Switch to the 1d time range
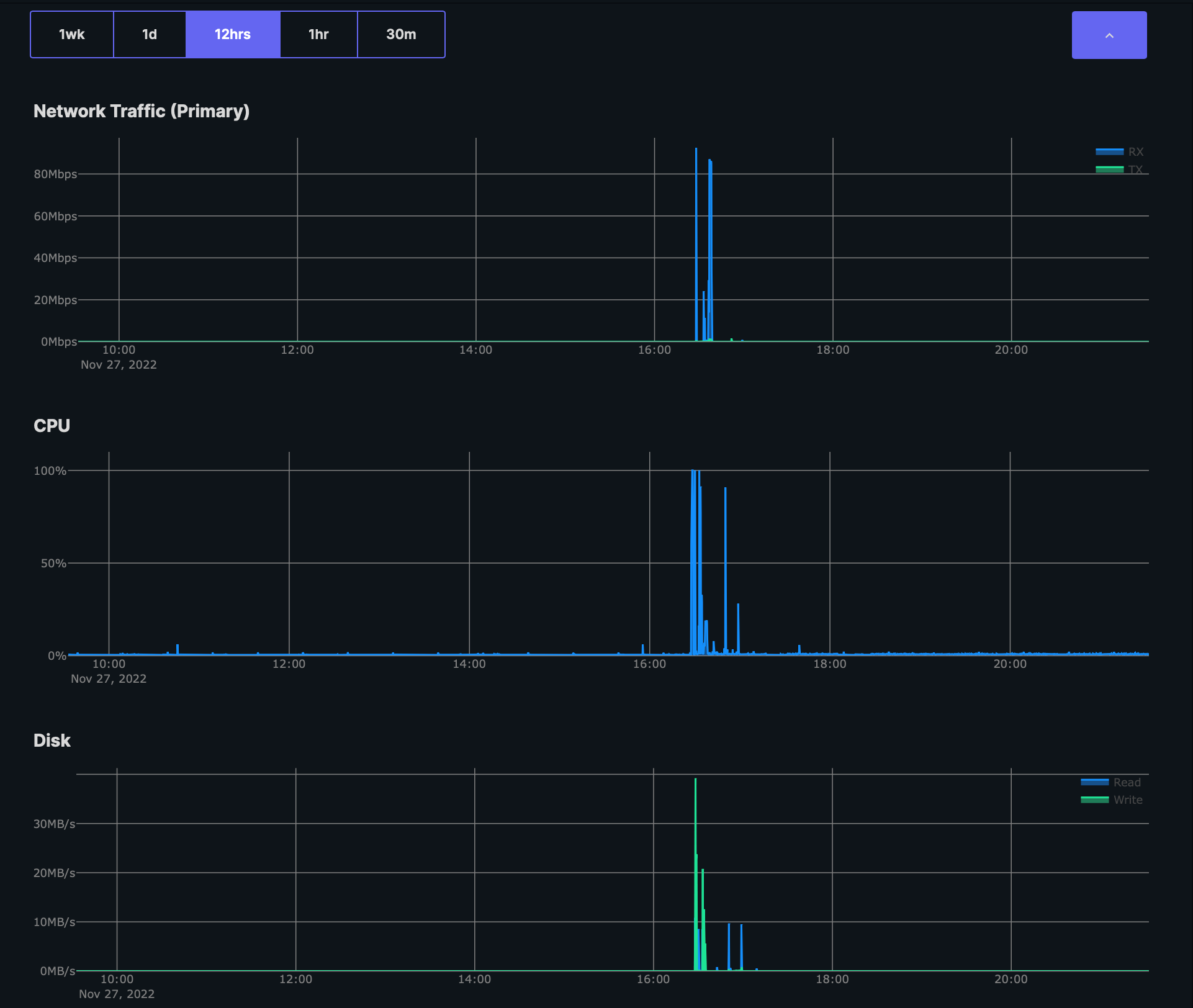1193x1008 pixels. click(x=150, y=35)
